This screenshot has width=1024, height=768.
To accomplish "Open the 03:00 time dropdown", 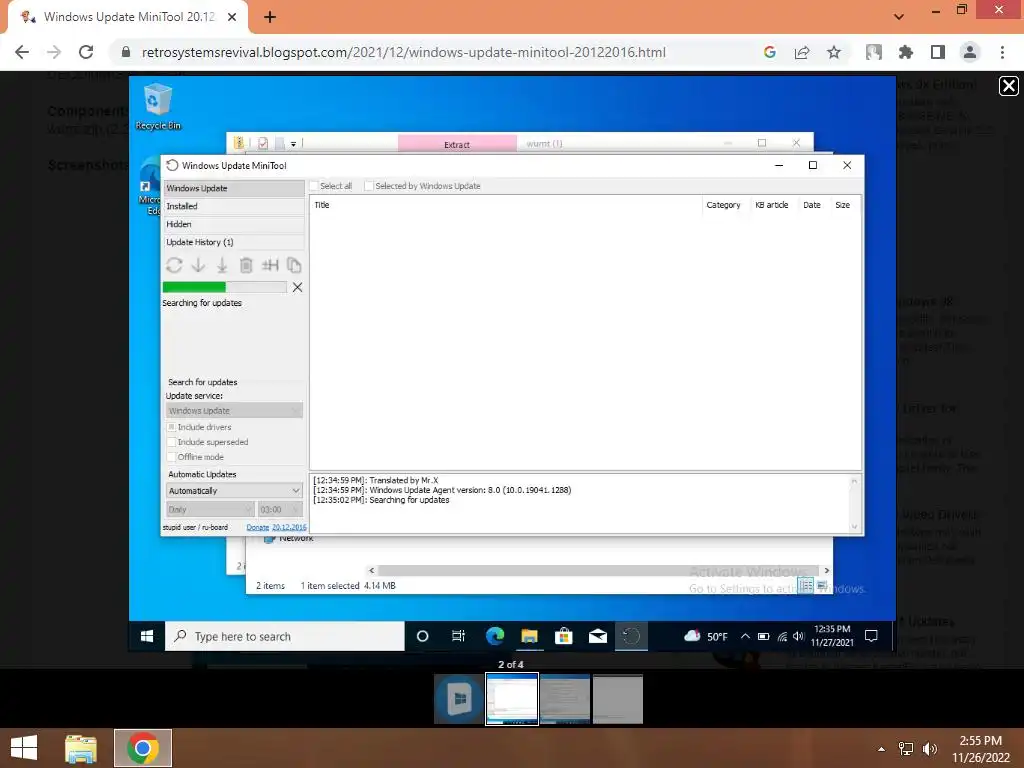I will (280, 509).
